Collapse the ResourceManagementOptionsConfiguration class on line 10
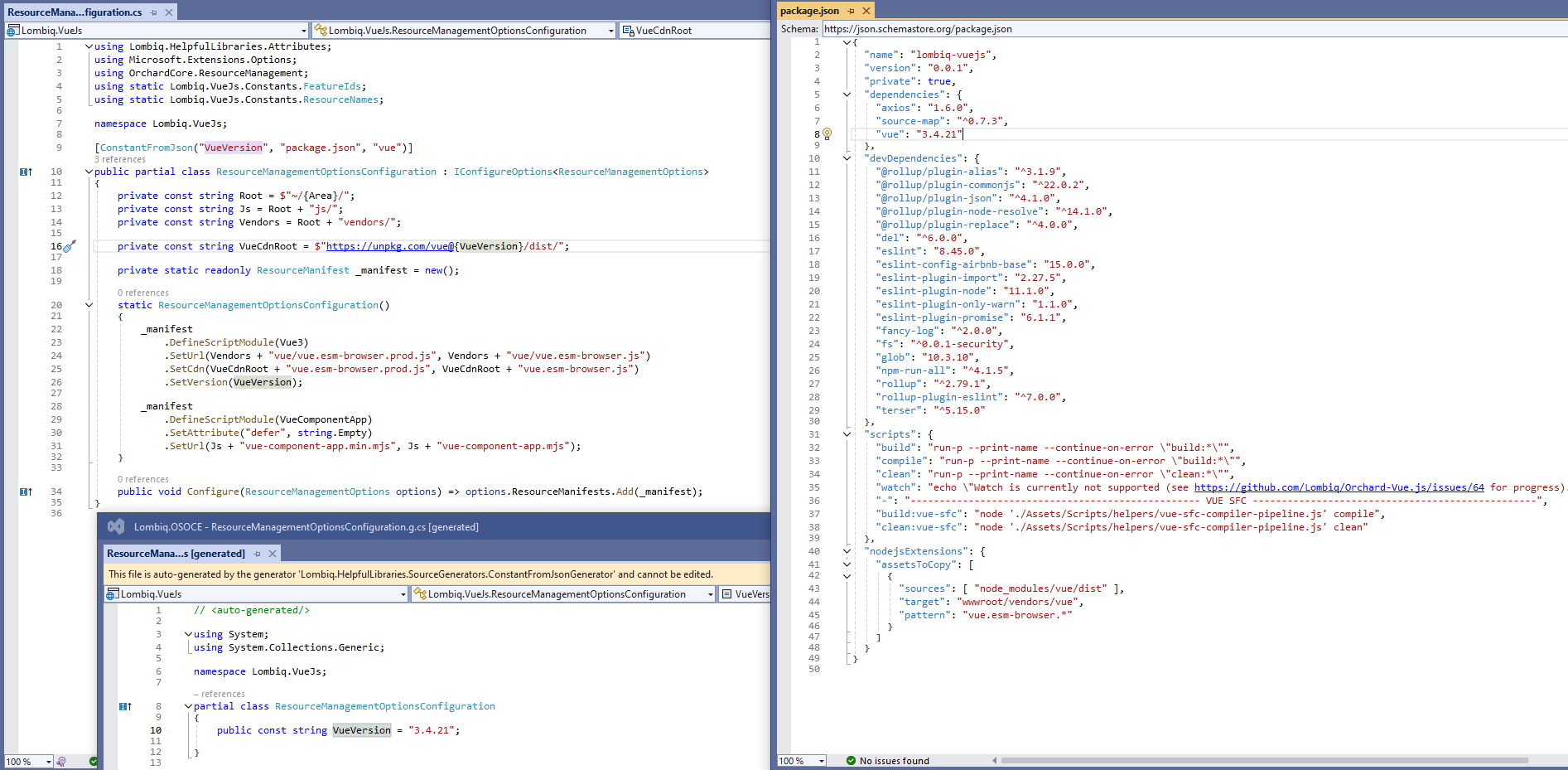This screenshot has width=1568, height=770. (89, 172)
